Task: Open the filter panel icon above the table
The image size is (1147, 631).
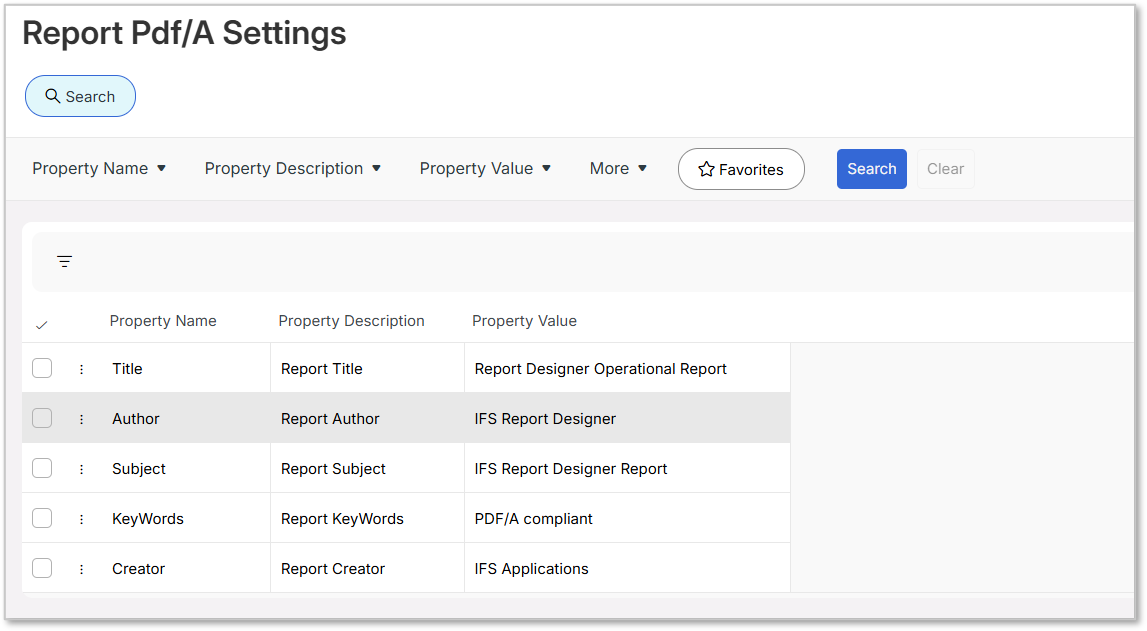Action: (64, 262)
